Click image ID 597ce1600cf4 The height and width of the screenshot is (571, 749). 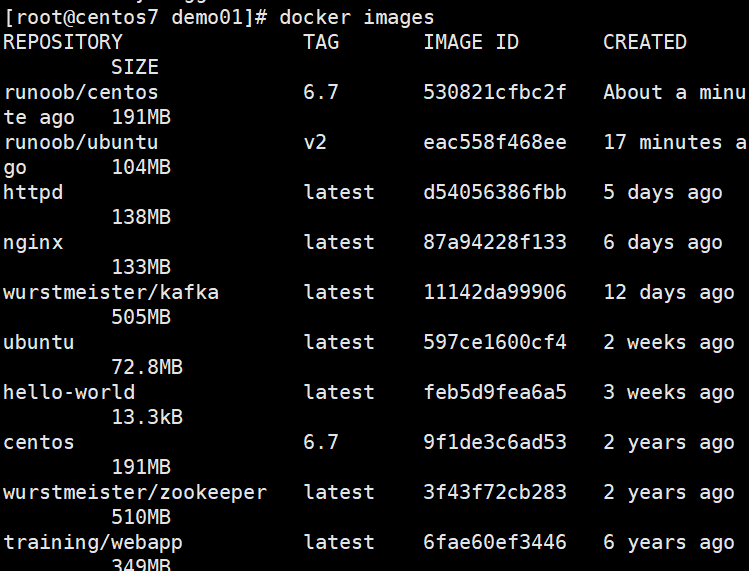tap(495, 343)
